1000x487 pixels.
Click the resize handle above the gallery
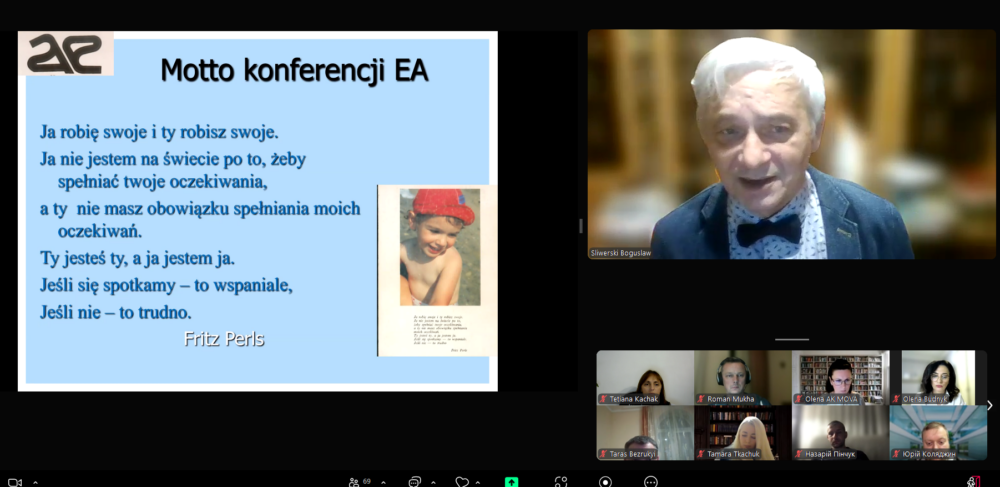(792, 339)
